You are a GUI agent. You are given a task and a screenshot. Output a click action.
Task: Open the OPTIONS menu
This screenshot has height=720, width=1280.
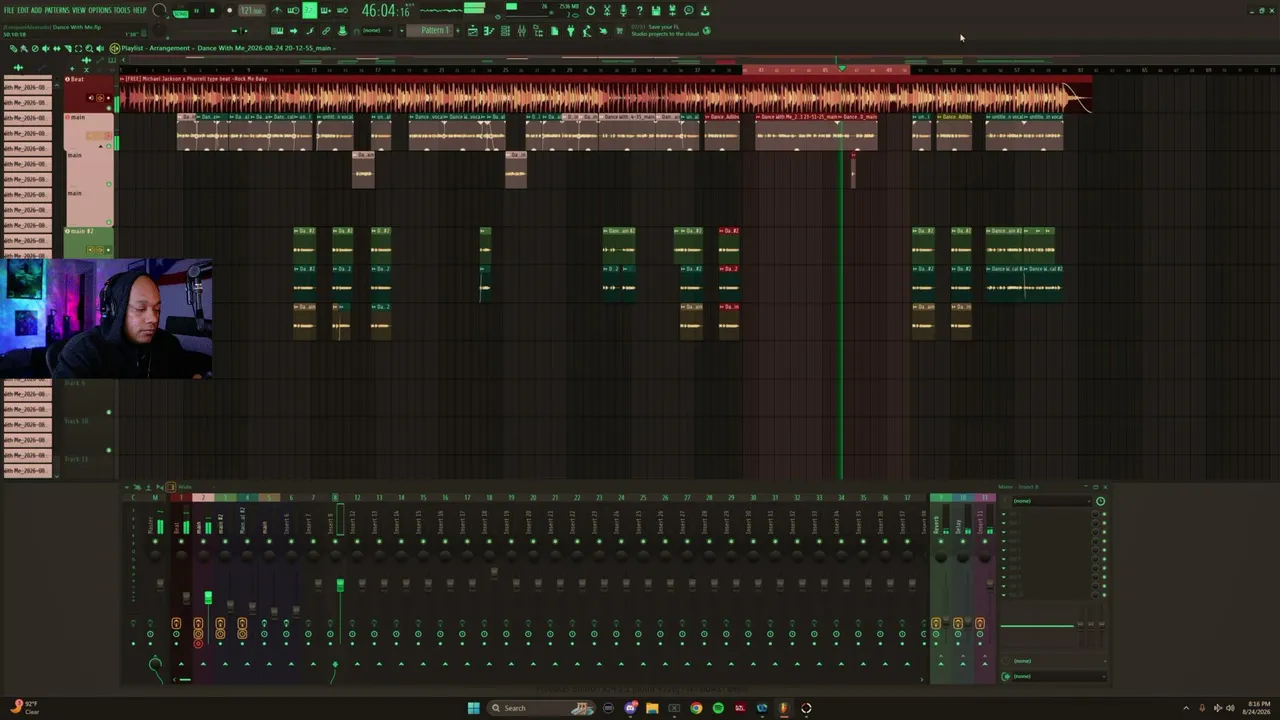[x=100, y=10]
